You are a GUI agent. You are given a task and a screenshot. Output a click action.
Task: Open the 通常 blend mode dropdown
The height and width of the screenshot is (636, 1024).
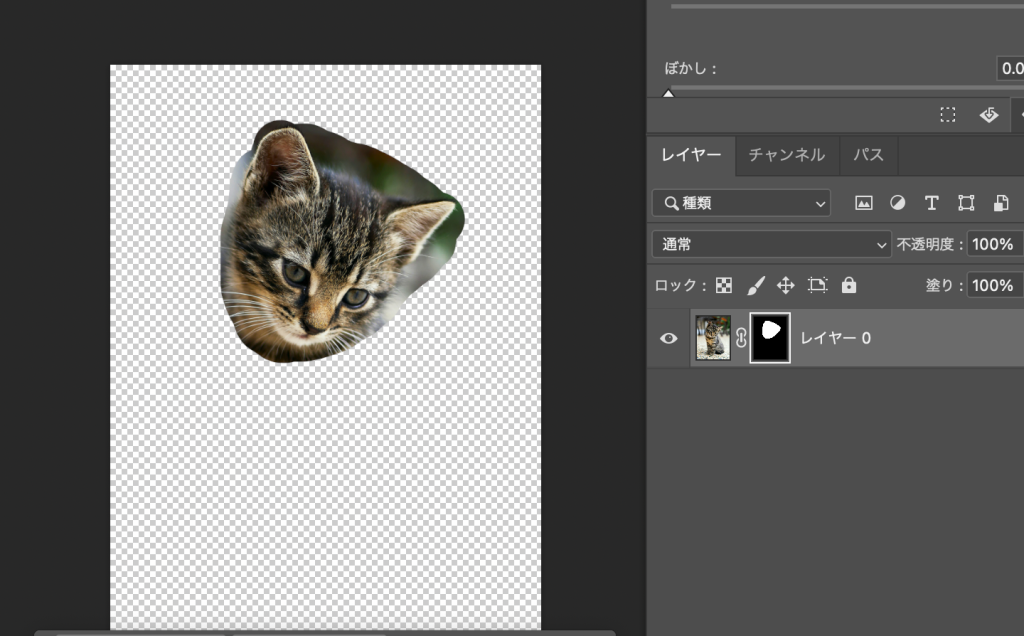[x=770, y=244]
